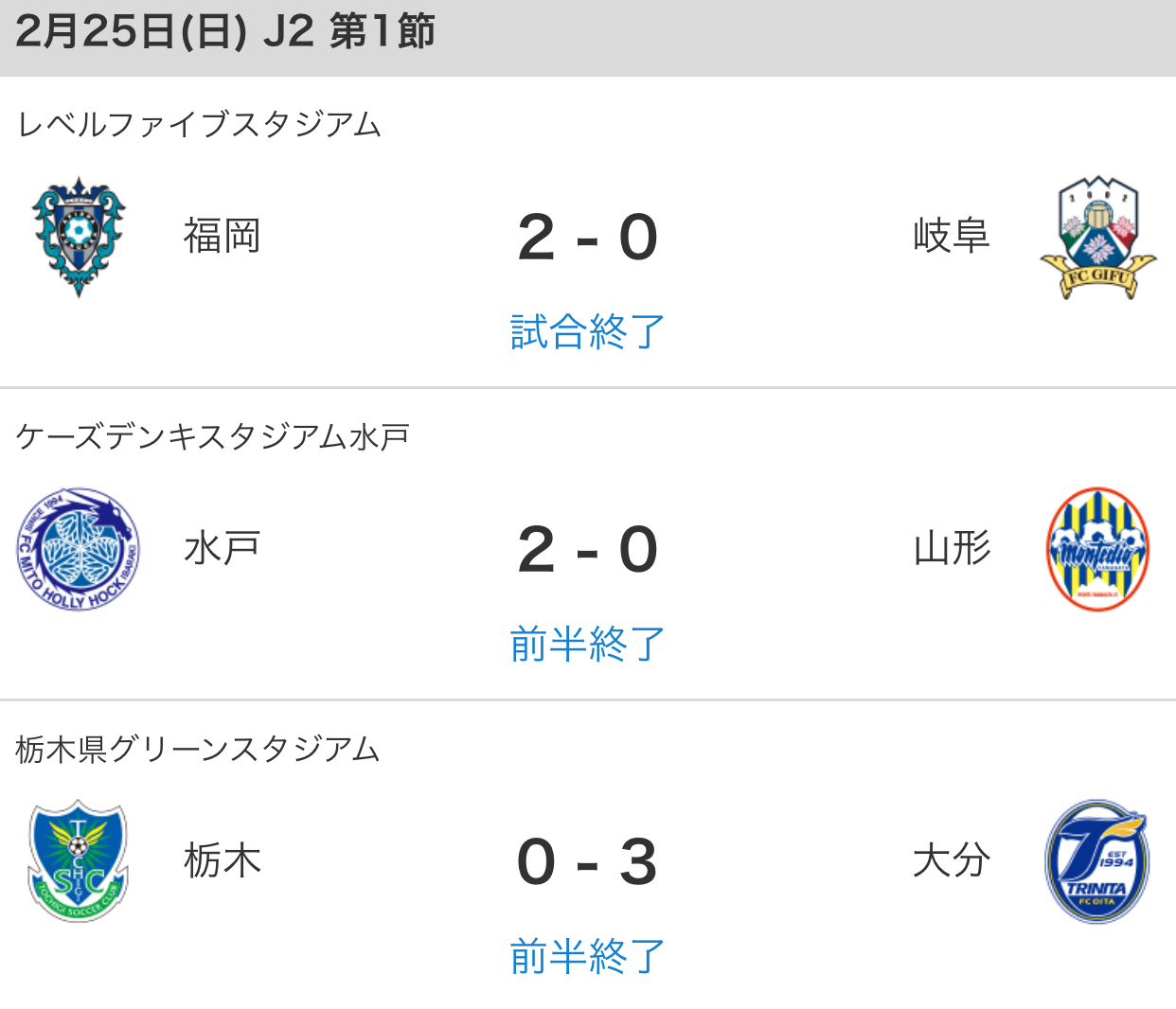
Task: Click the Avispa Fukuoka team crest
Action: coord(79,237)
